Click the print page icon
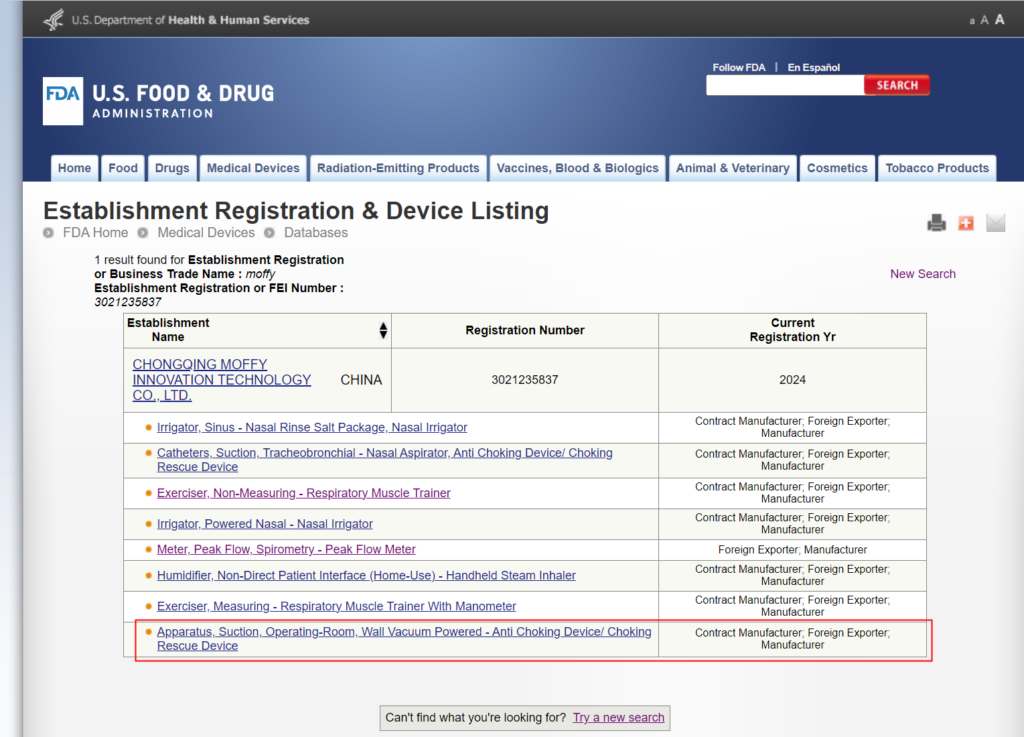Viewport: 1024px width, 737px height. 936,223
